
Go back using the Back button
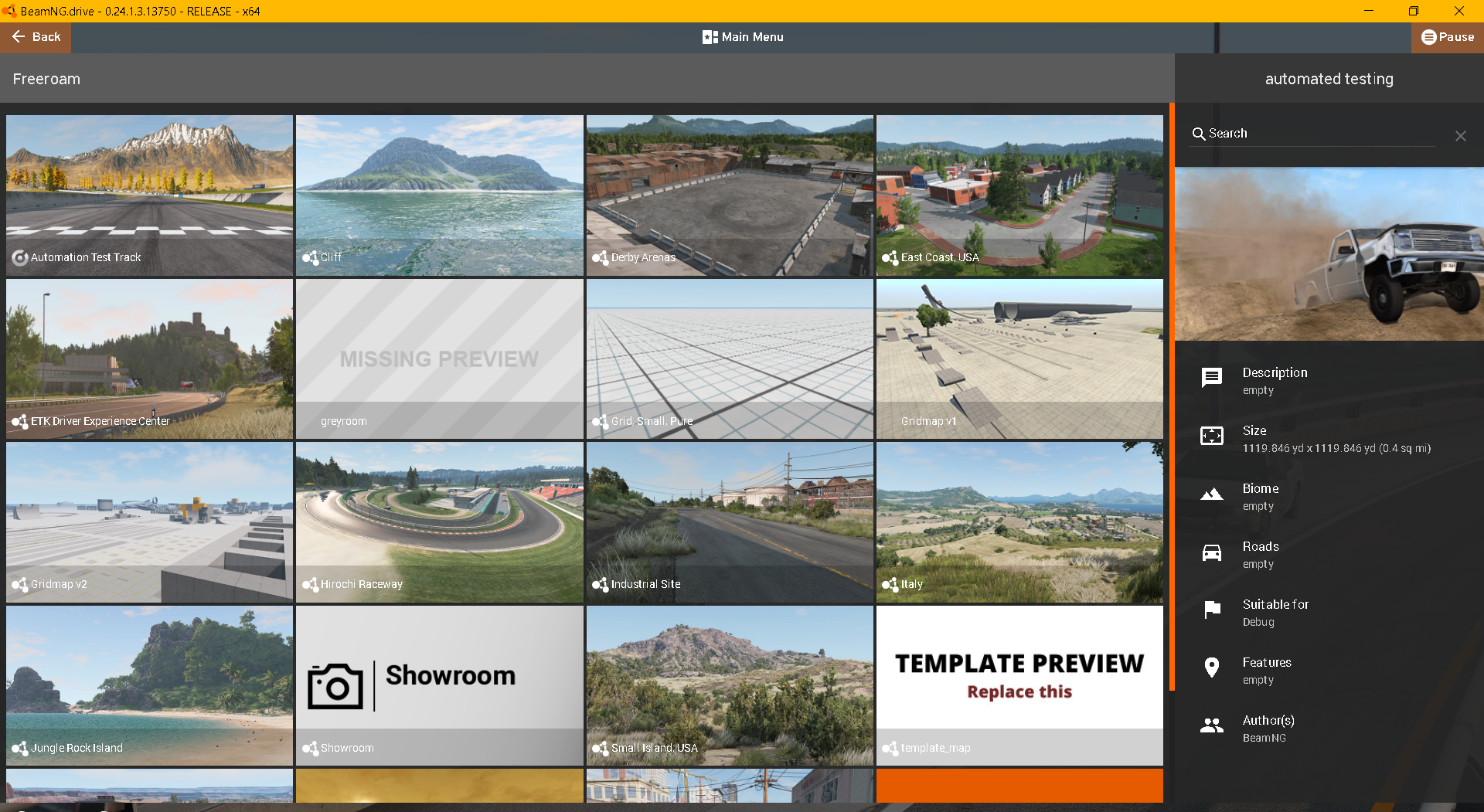(x=36, y=37)
